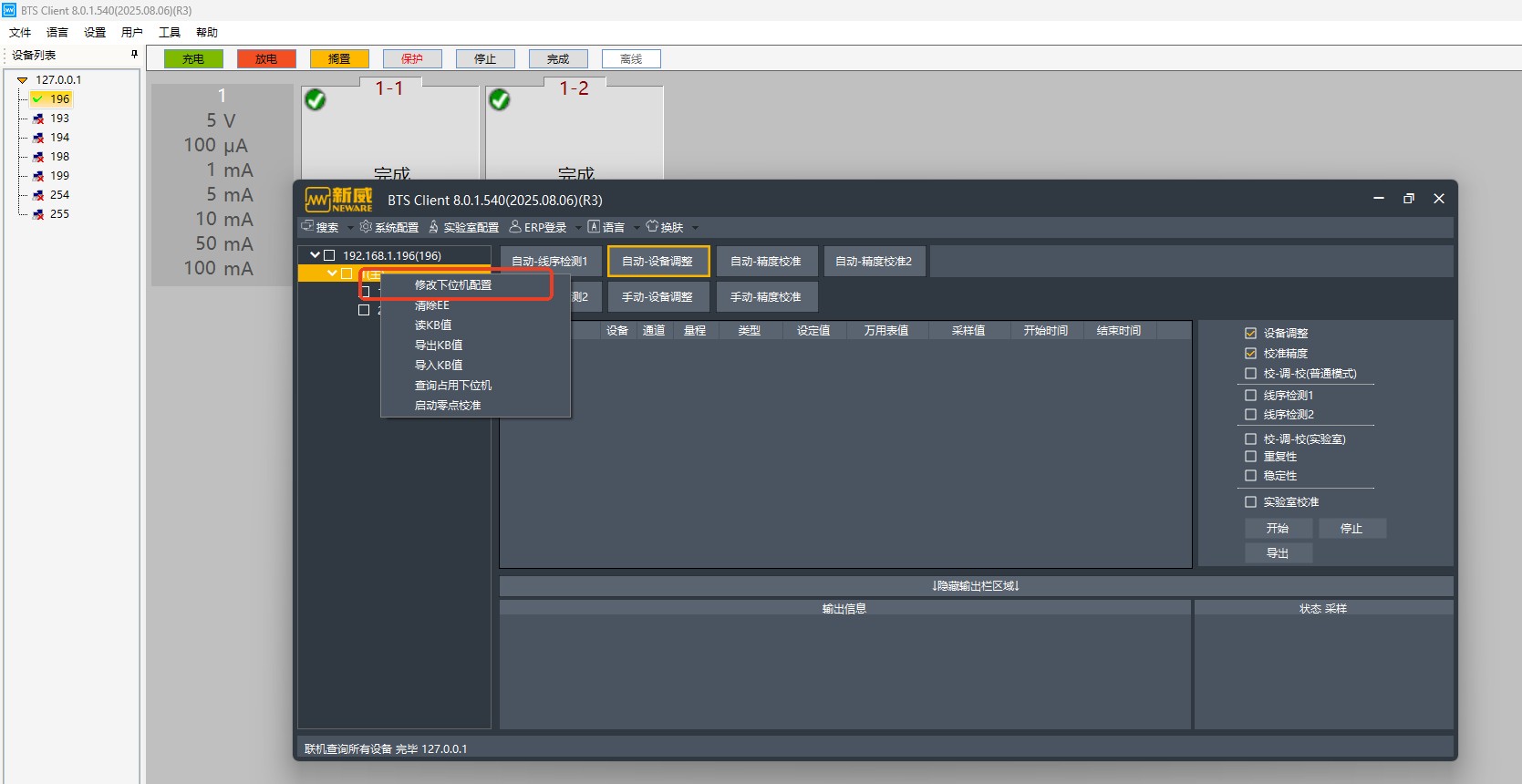
Task: Tick the 线序检测2 checkbox
Action: tap(1250, 414)
